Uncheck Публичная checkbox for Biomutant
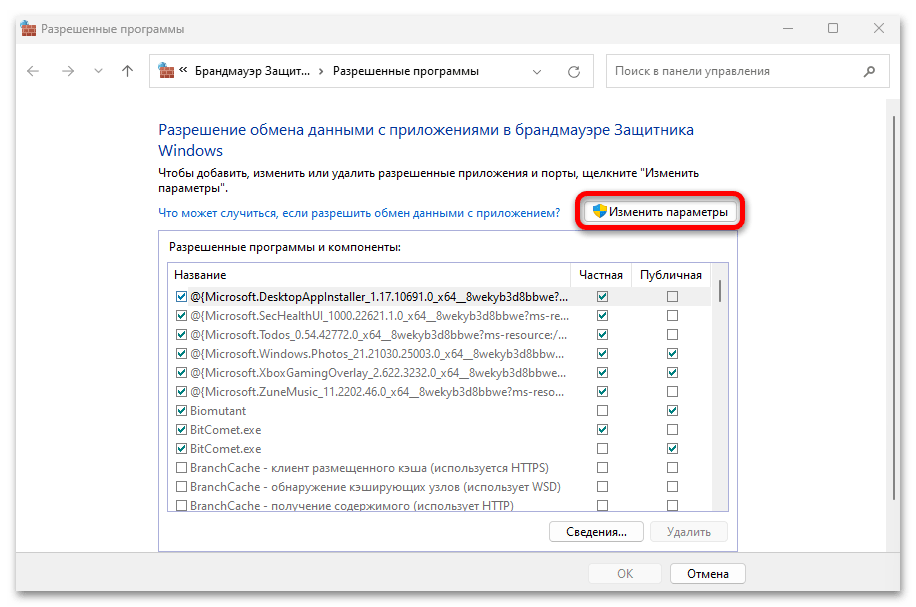This screenshot has width=916, height=607. (x=672, y=411)
